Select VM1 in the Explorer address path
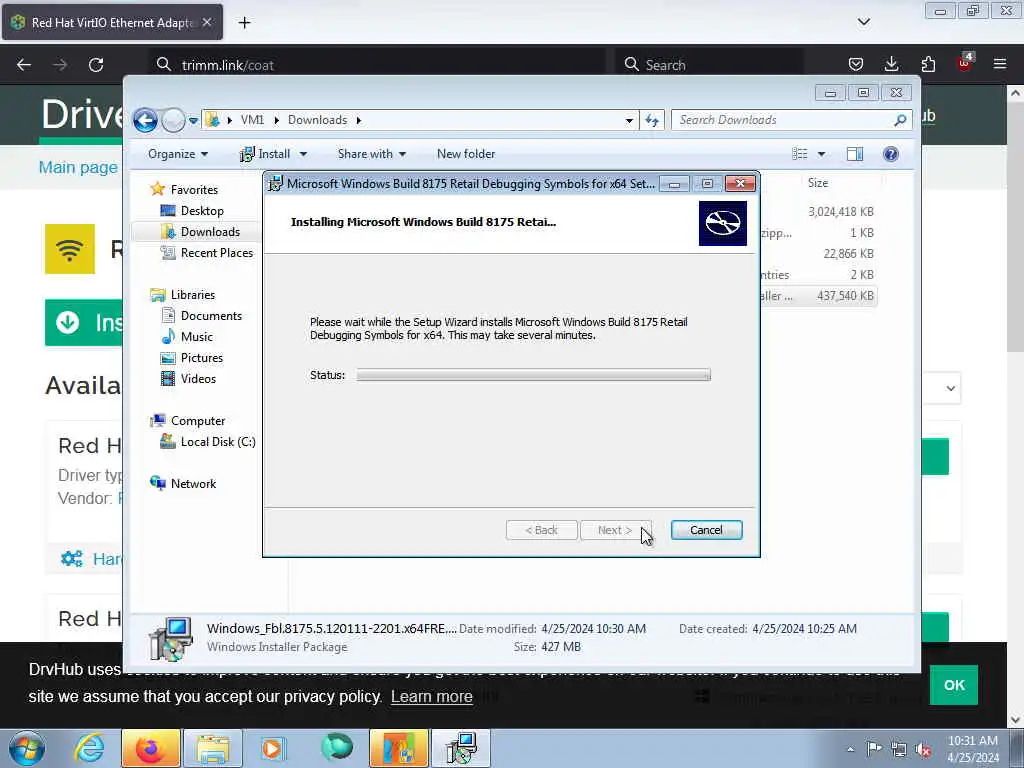Screen dimensions: 1024x768 click(252, 120)
